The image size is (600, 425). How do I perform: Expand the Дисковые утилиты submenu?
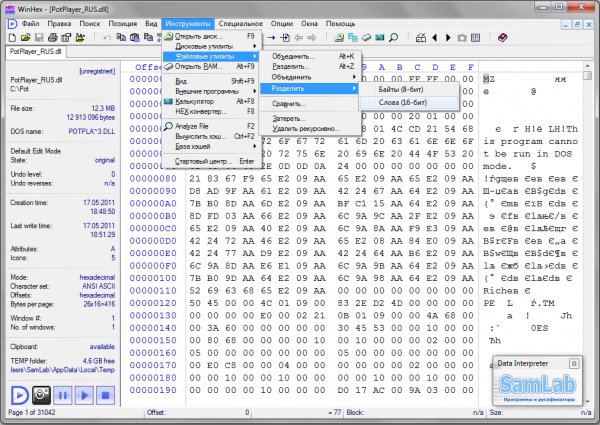[x=211, y=46]
